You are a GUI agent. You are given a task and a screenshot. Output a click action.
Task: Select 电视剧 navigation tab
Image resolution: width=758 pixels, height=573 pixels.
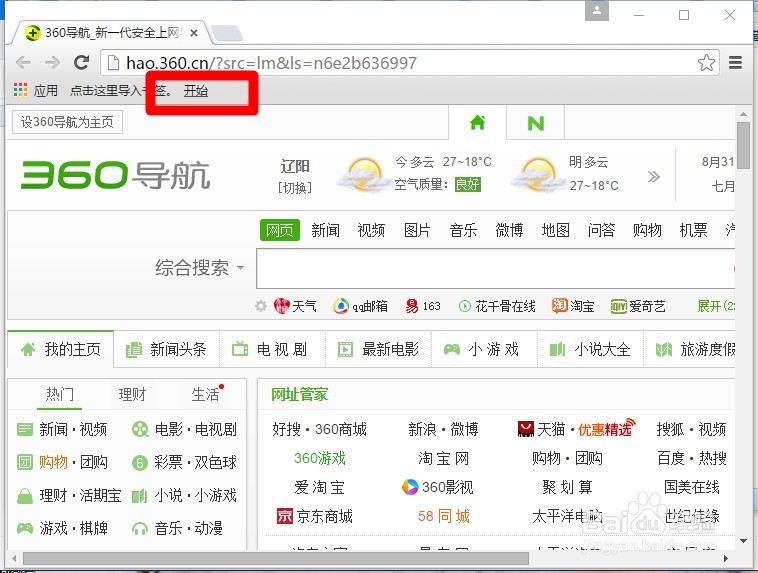272,349
